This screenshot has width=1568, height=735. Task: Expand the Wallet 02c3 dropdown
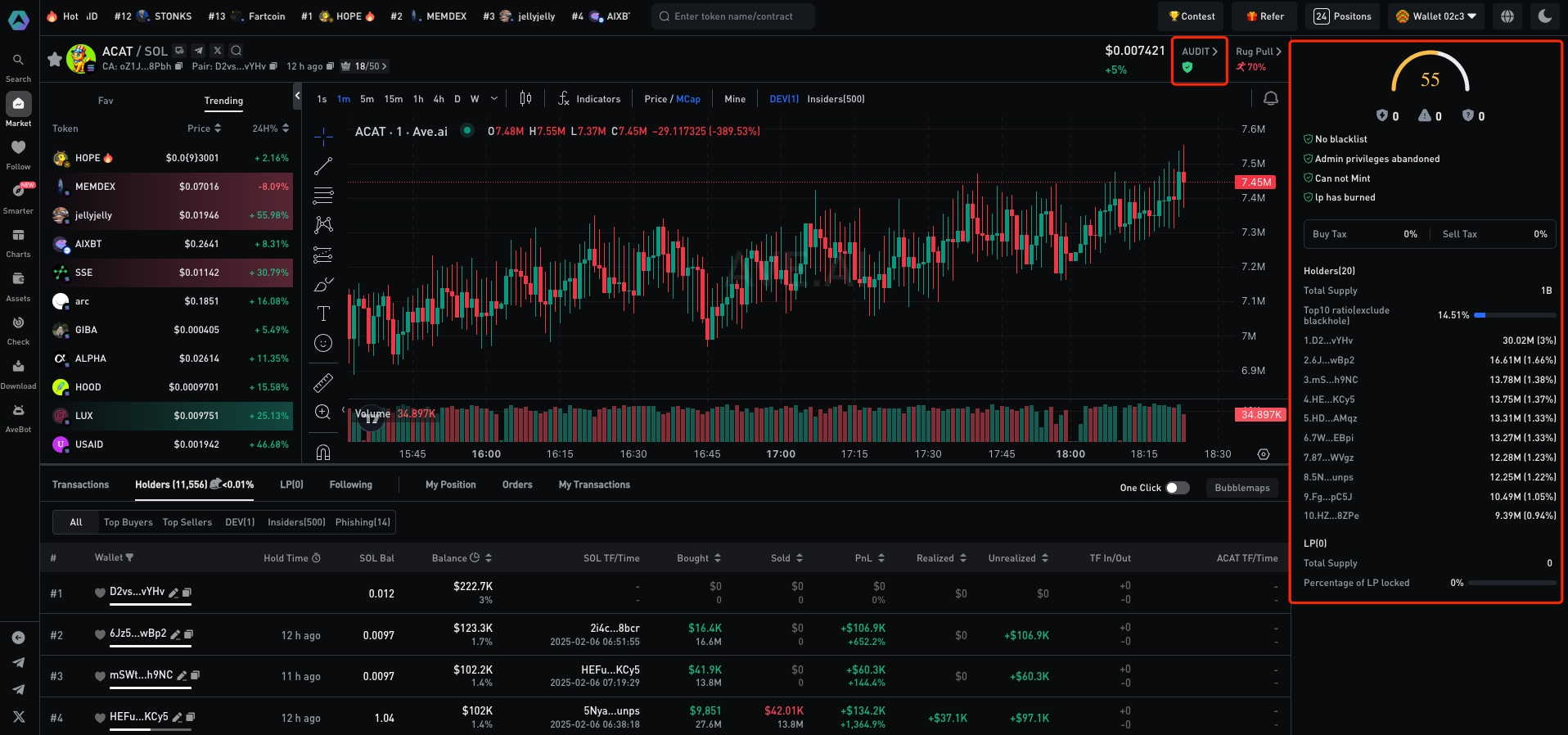pyautogui.click(x=1436, y=16)
